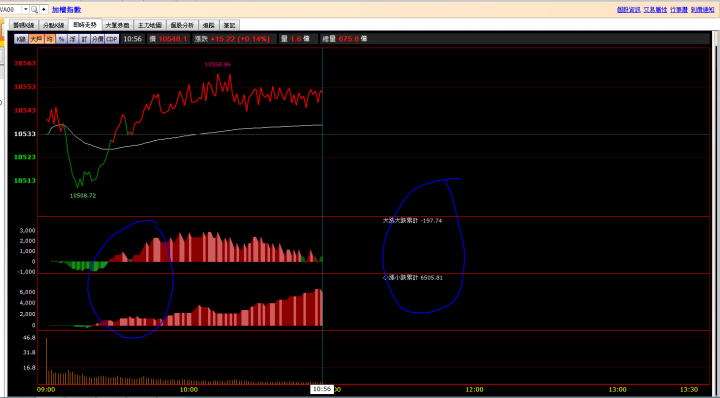Click the 大漲大跌累計 -197.74 label

pos(412,220)
